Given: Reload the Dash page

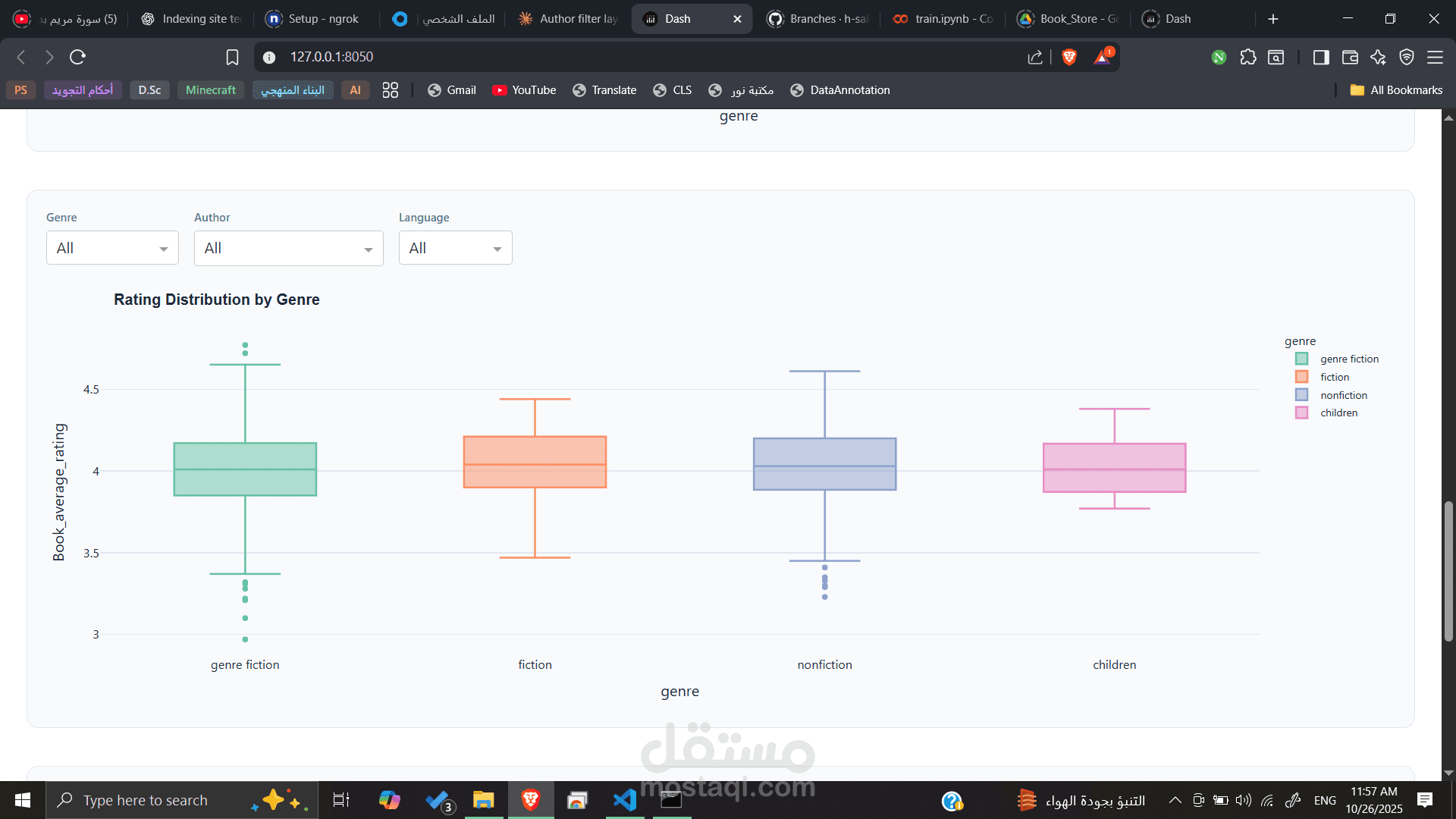Looking at the screenshot, I should [77, 57].
